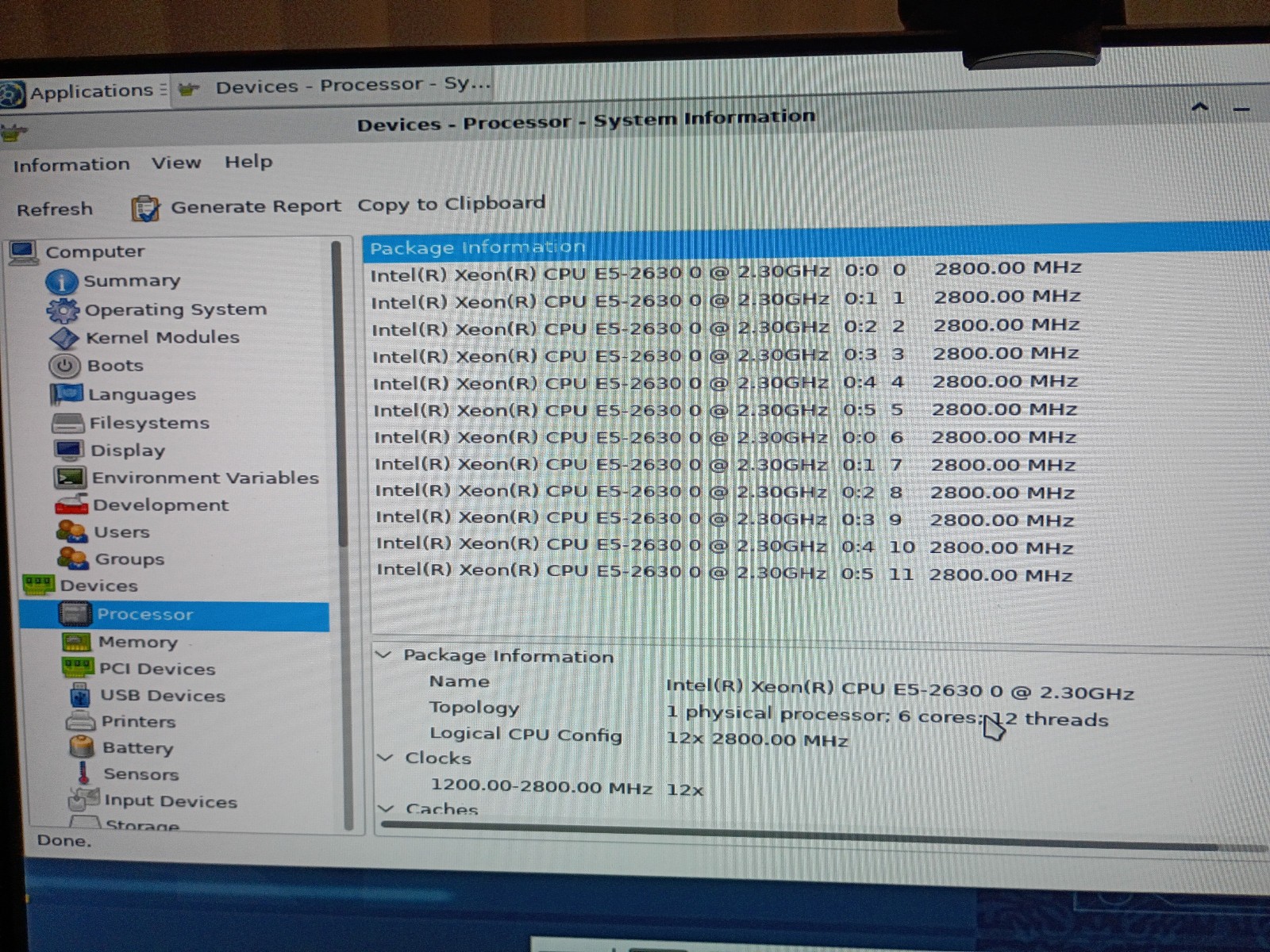Click the Summary info icon in sidebar

pos(61,282)
